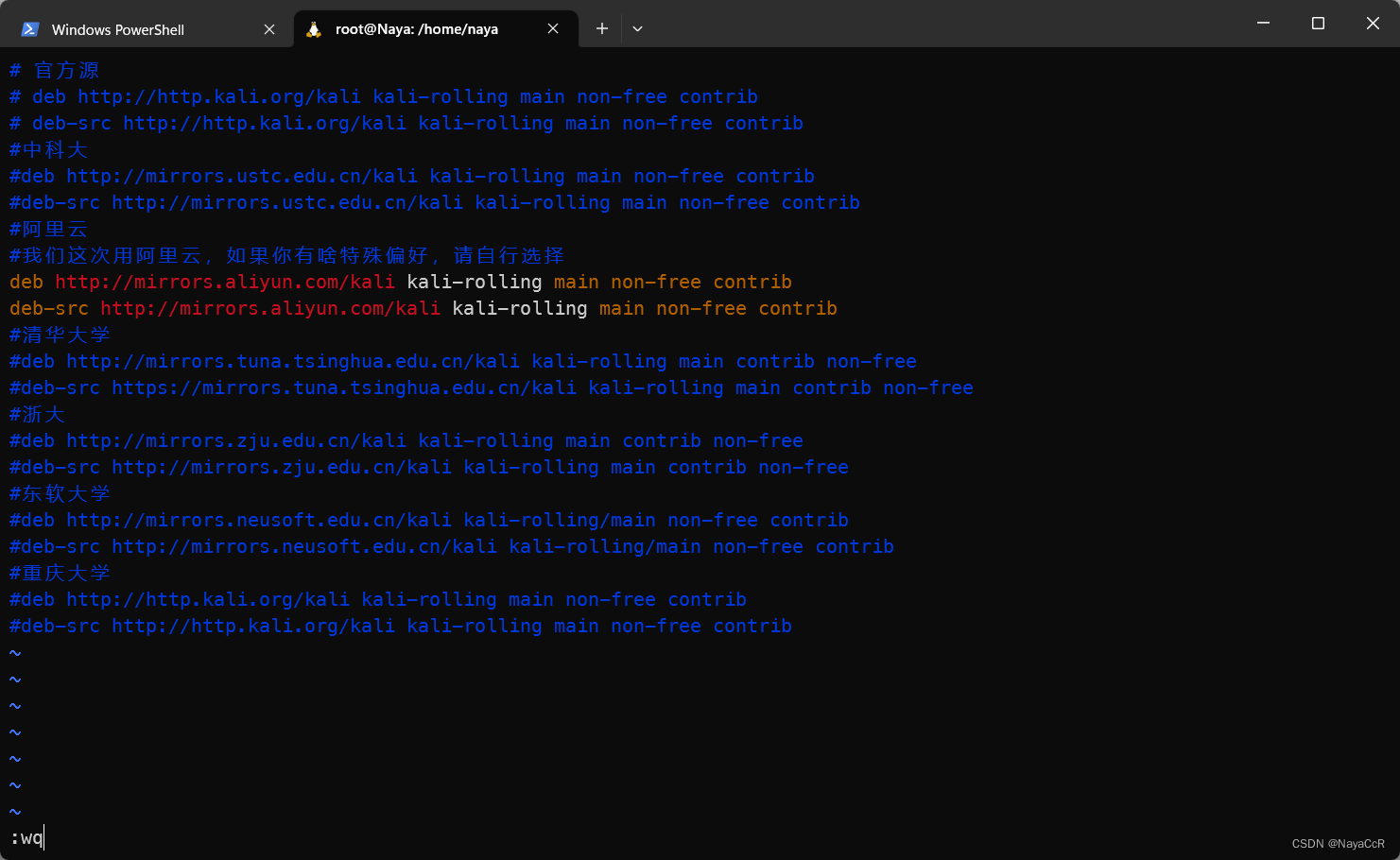
Task: Click the '# 官方源' comment line
Action: pyautogui.click(x=54, y=70)
